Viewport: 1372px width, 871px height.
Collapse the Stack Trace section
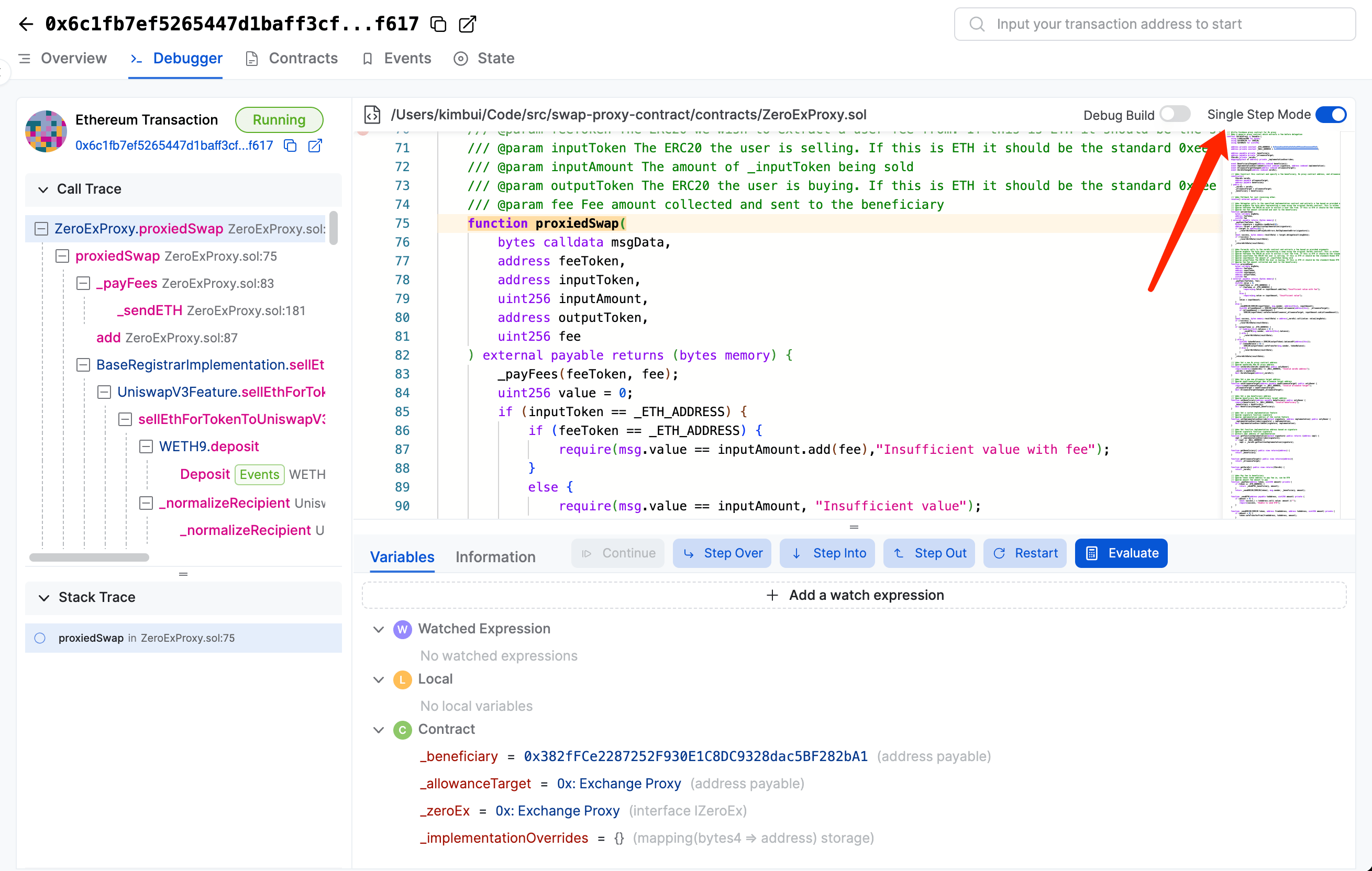[43, 598]
